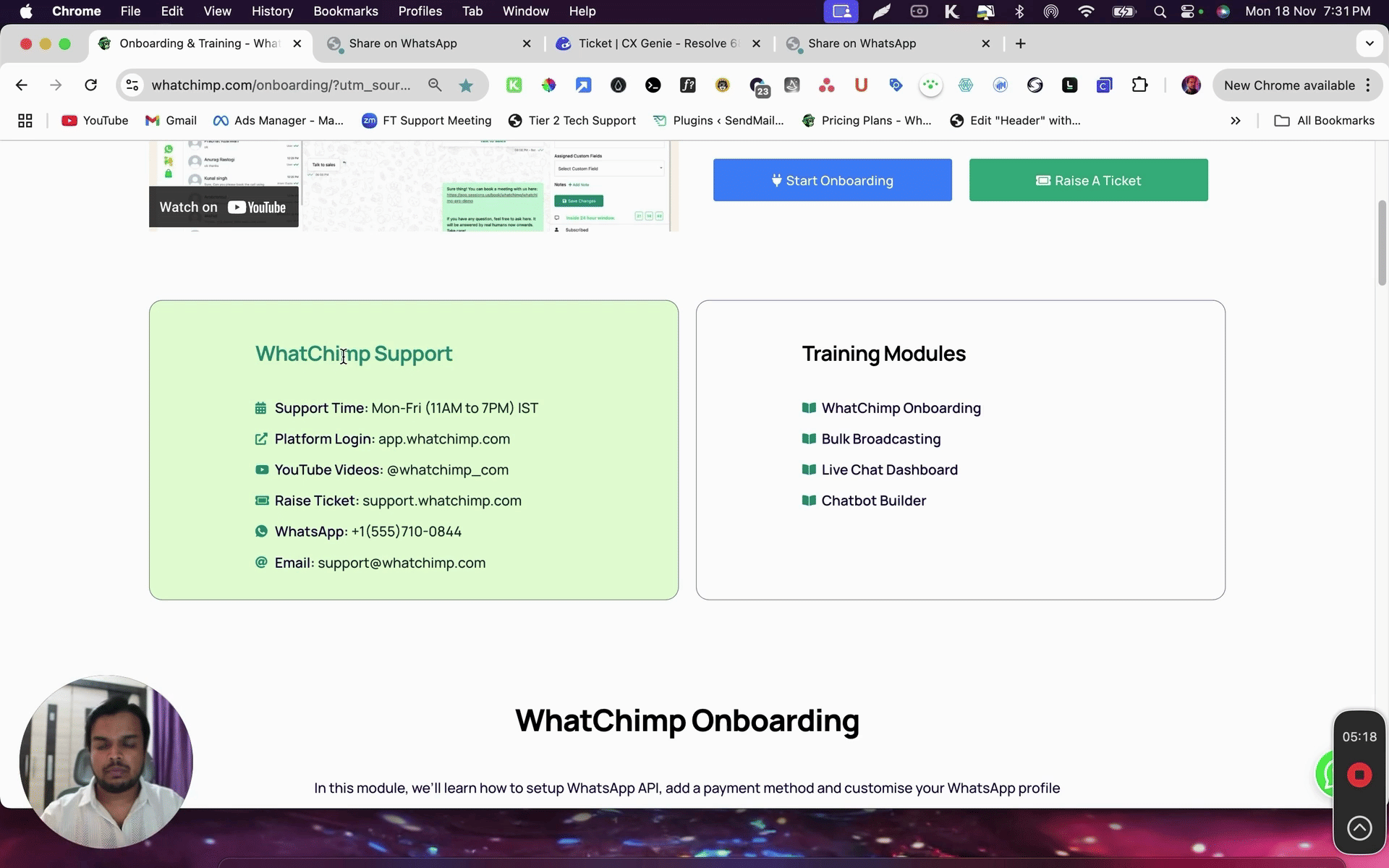Open the tab search dropdown arrow
The height and width of the screenshot is (868, 1389).
(x=1369, y=43)
